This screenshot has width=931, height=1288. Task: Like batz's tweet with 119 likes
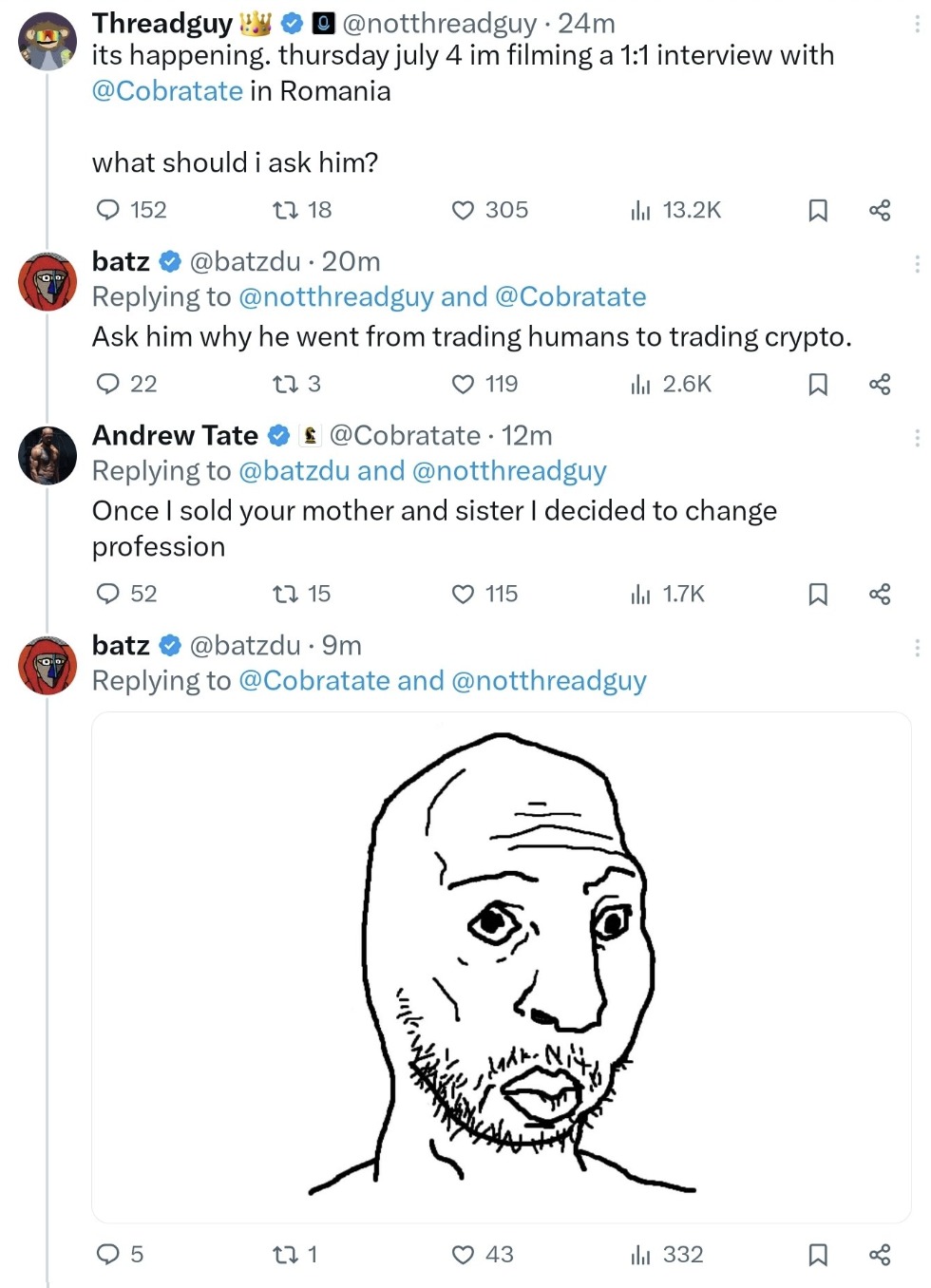pos(463,384)
